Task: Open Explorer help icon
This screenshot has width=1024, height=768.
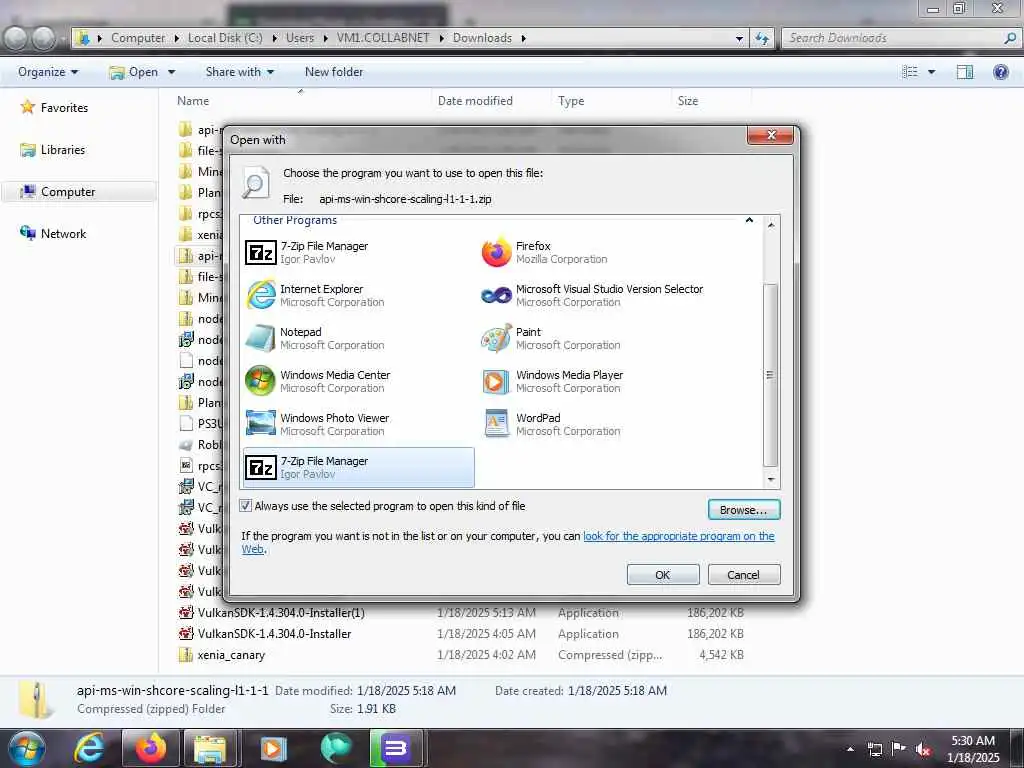Action: click(1000, 72)
